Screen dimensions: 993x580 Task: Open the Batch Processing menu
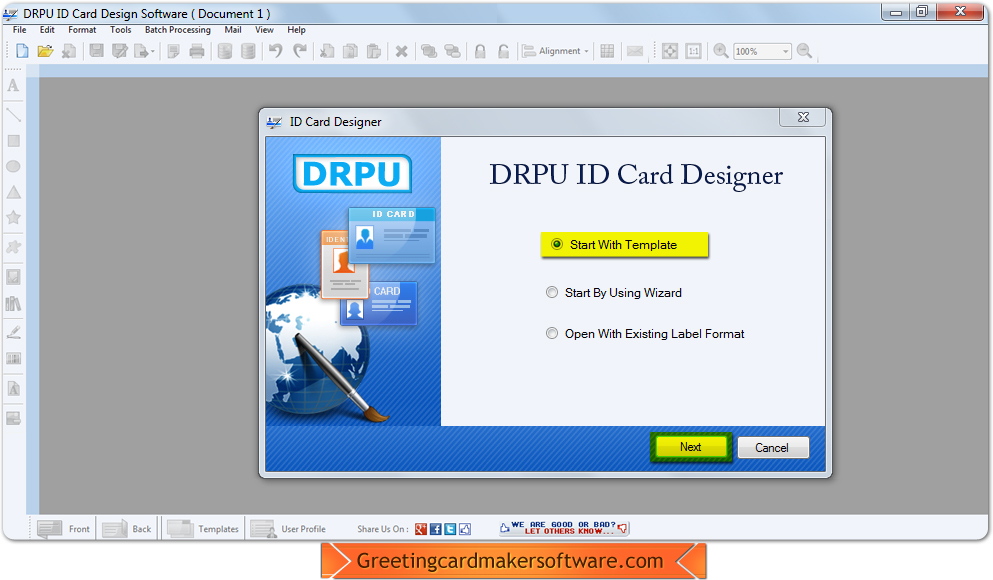(177, 30)
